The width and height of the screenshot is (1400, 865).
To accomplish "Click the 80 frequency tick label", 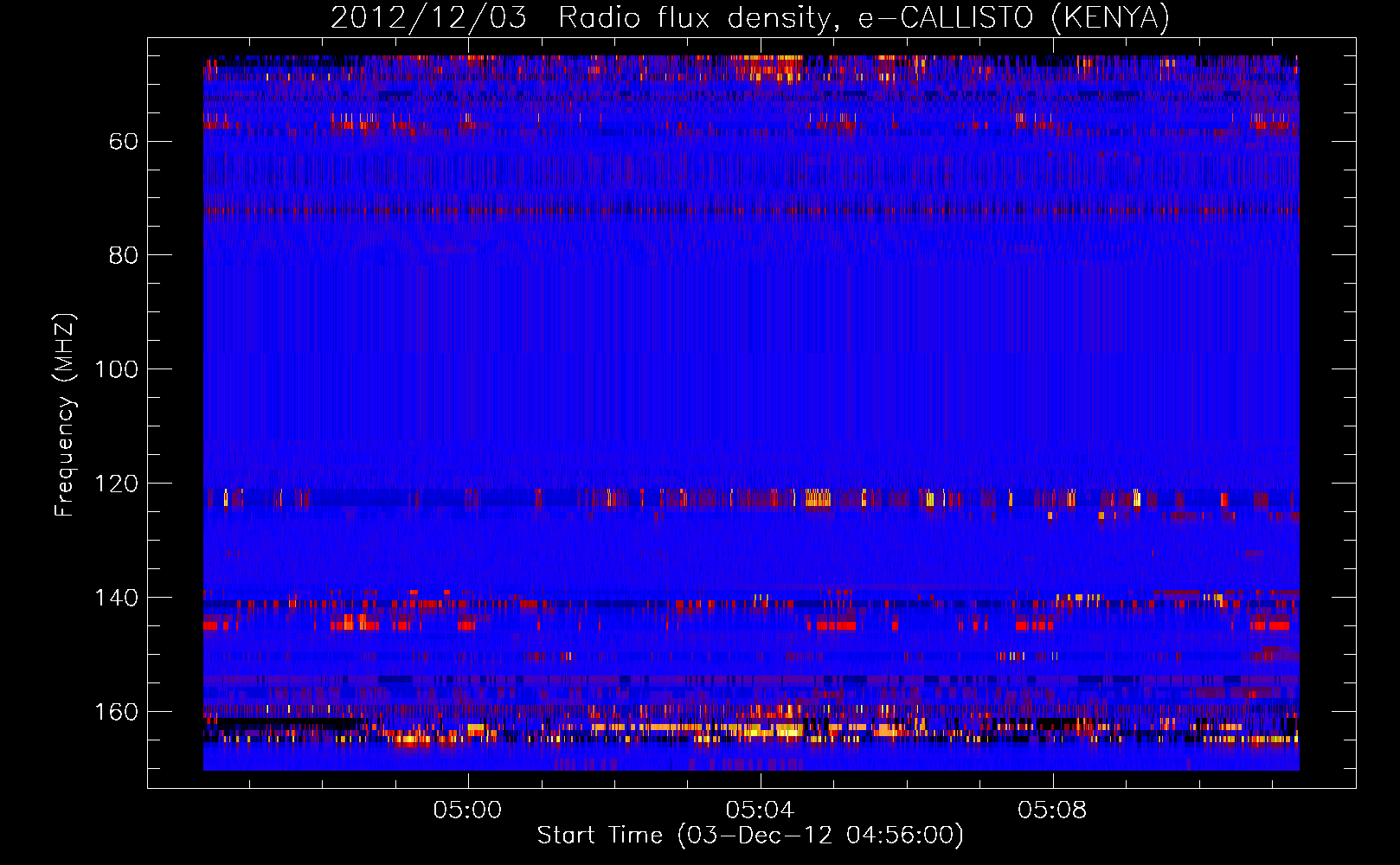I will click(124, 255).
